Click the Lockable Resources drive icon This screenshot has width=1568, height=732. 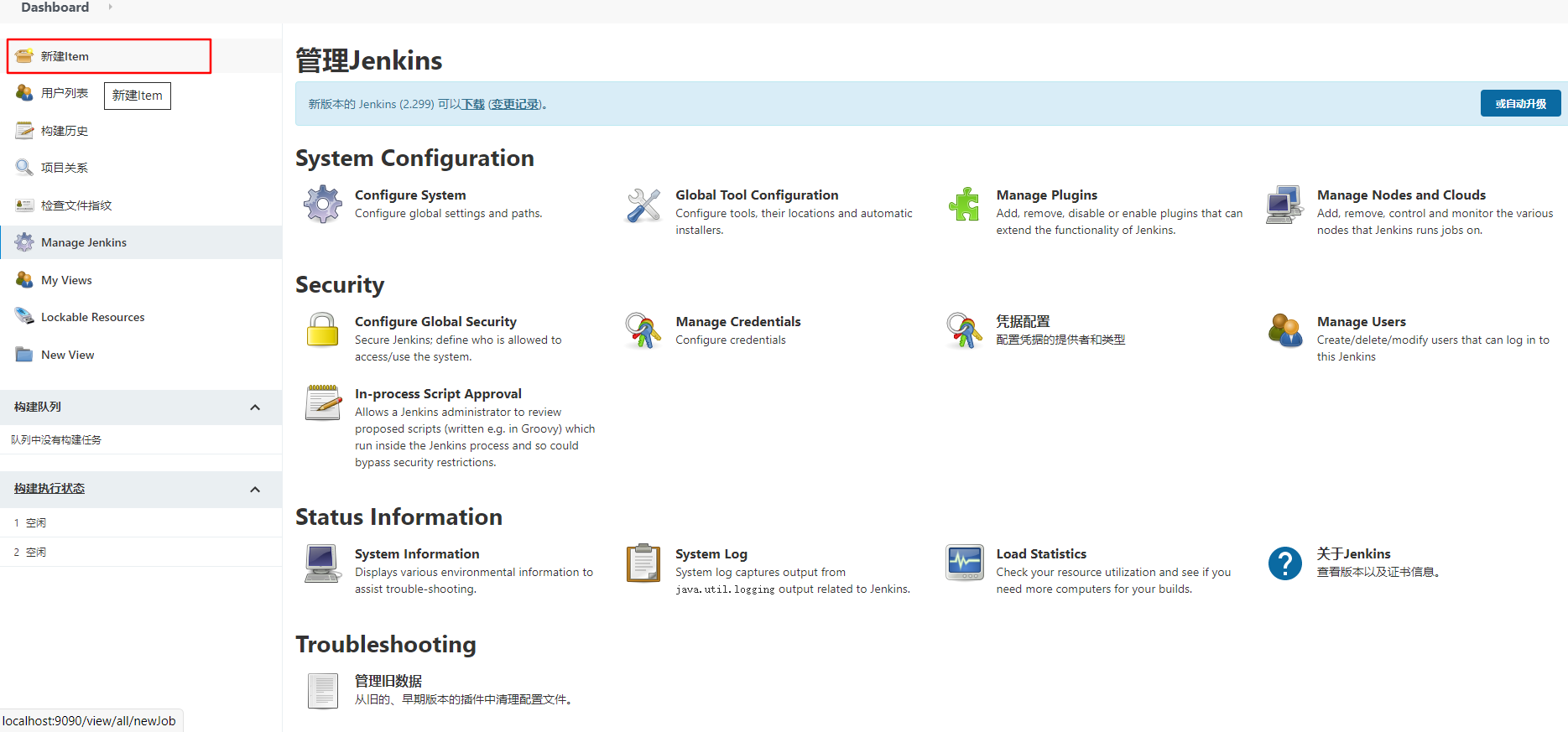click(x=24, y=317)
